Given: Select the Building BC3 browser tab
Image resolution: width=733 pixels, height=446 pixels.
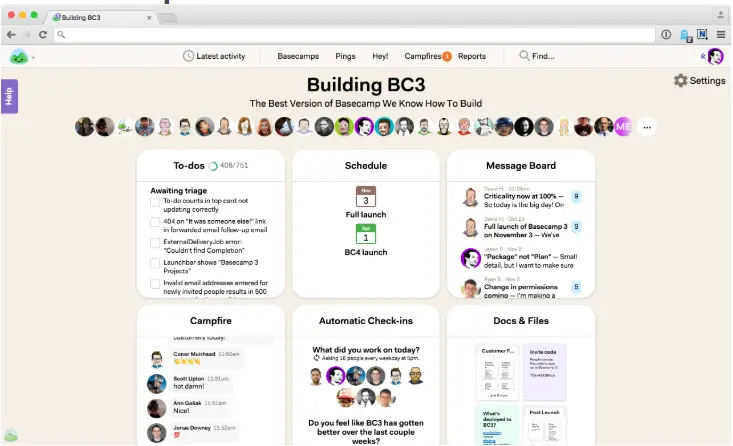Looking at the screenshot, I should click(101, 17).
